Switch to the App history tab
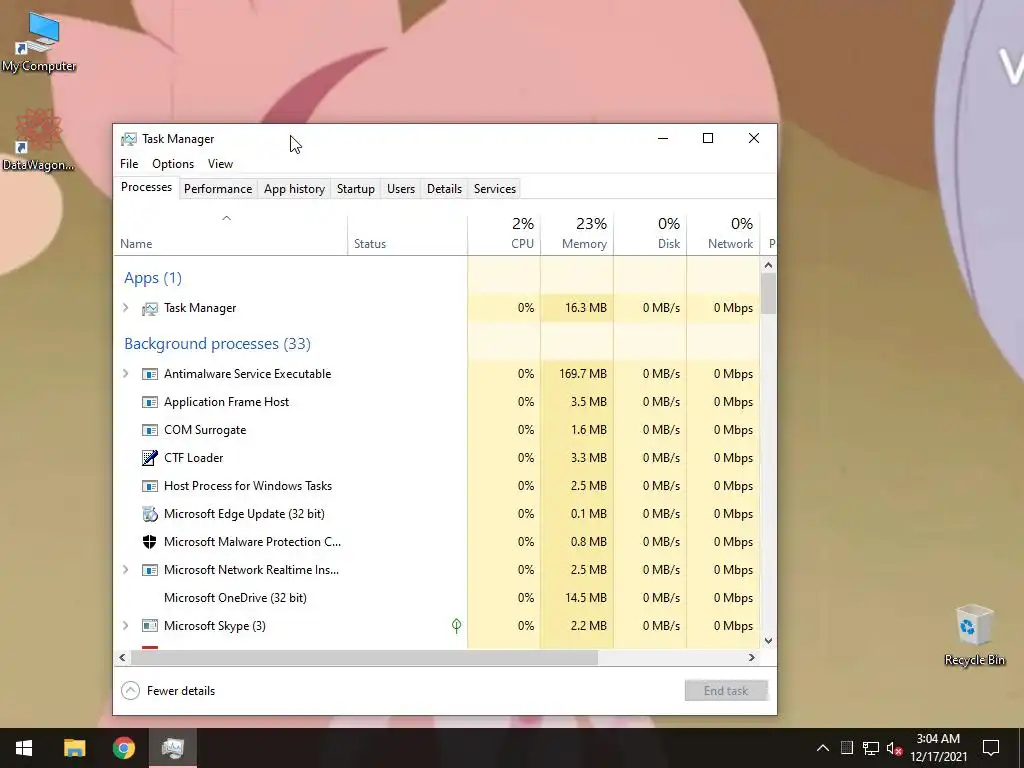The height and width of the screenshot is (768, 1024). tap(294, 189)
